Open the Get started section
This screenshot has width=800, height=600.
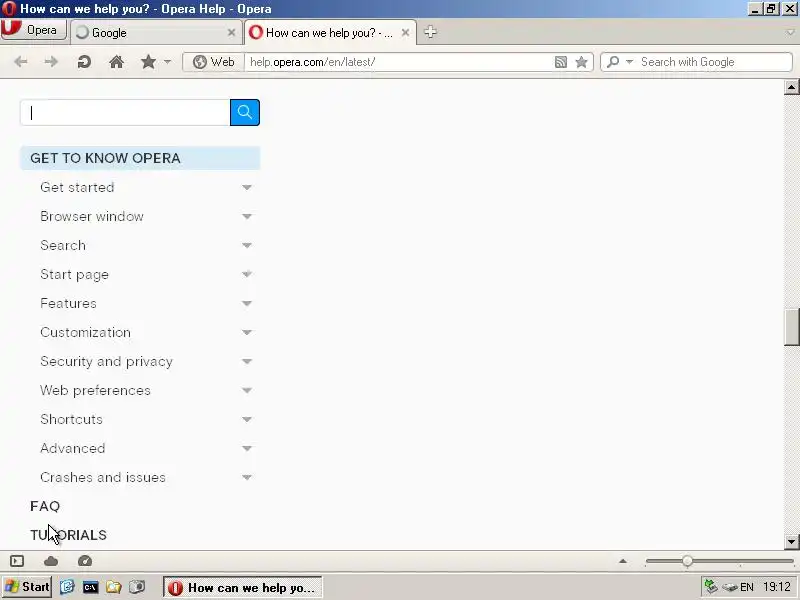tap(77, 187)
